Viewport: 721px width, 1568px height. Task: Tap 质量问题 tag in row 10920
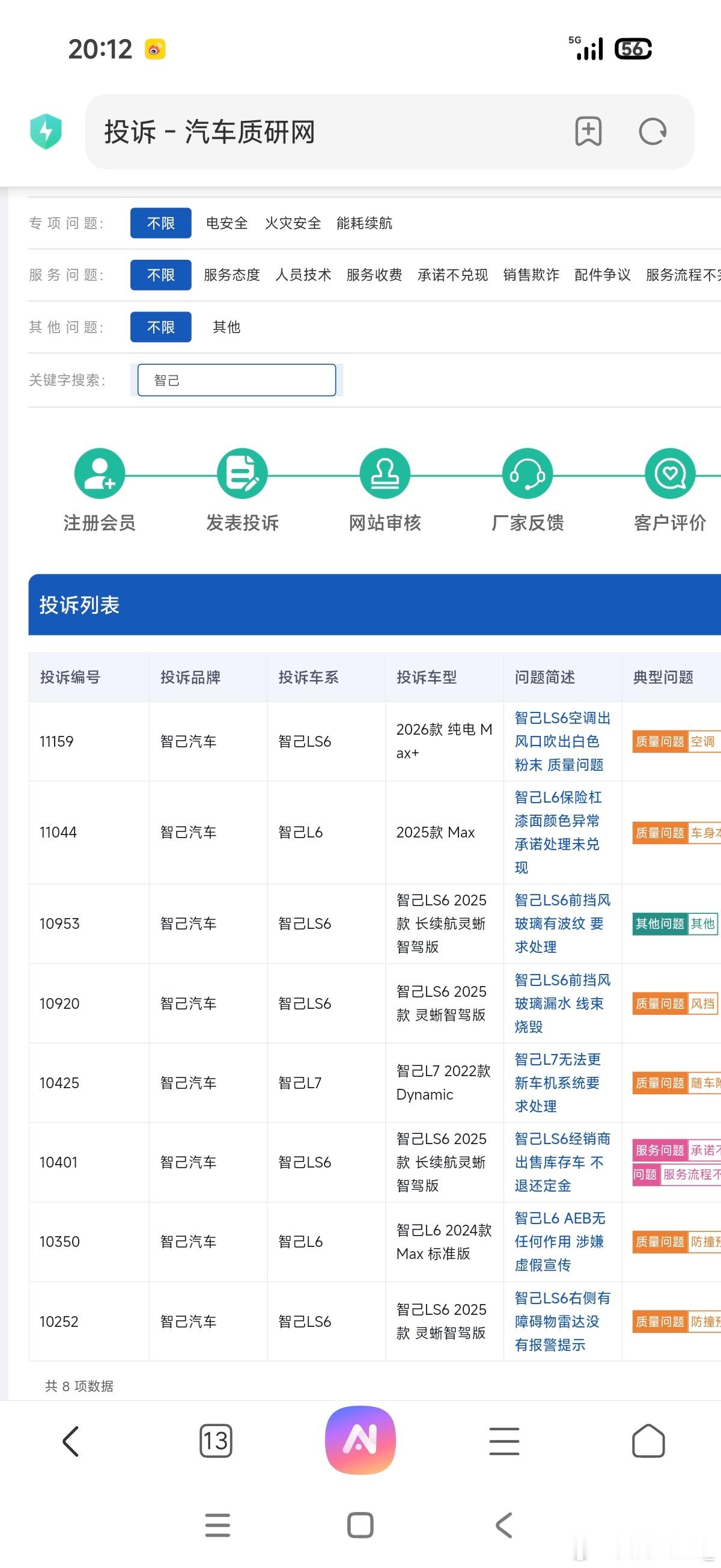[x=660, y=1003]
